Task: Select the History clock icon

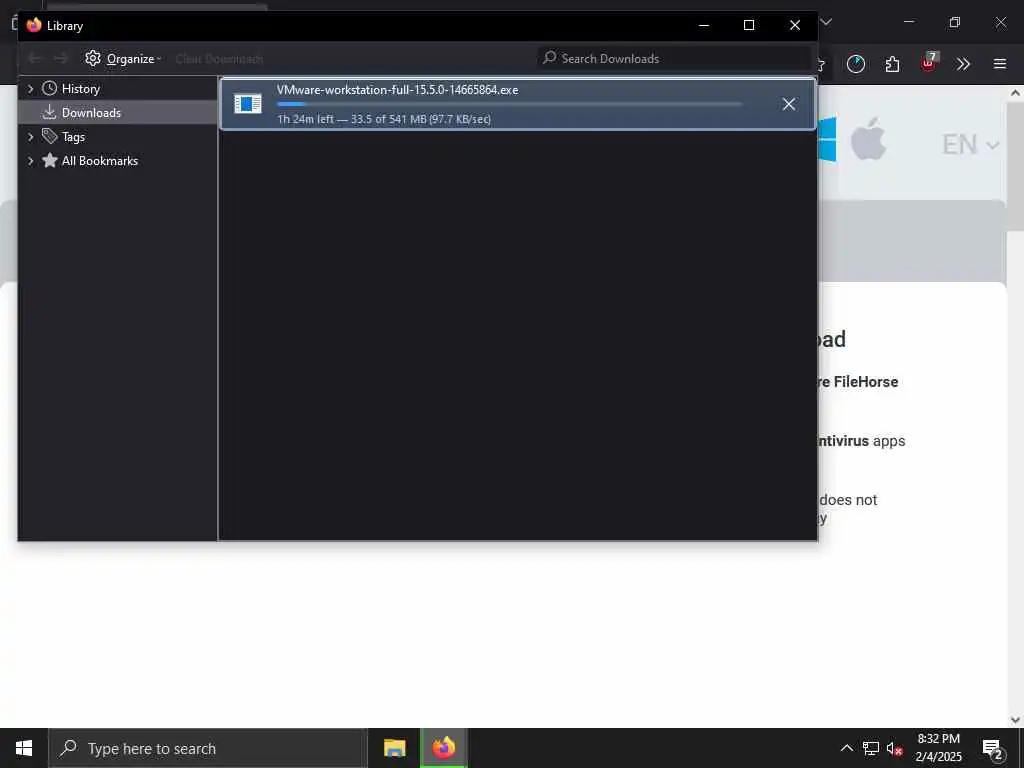Action: pos(50,88)
